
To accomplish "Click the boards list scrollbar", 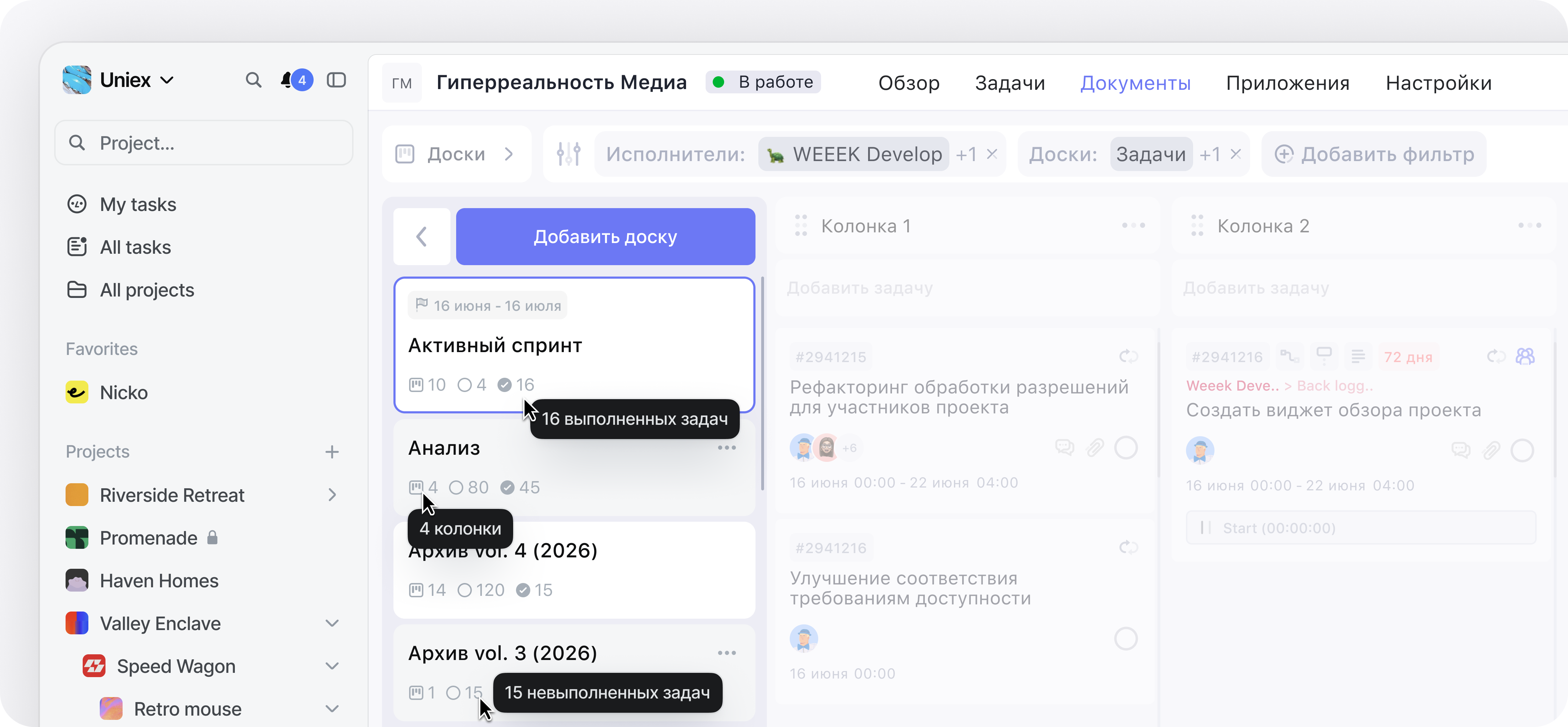I will click(762, 383).
